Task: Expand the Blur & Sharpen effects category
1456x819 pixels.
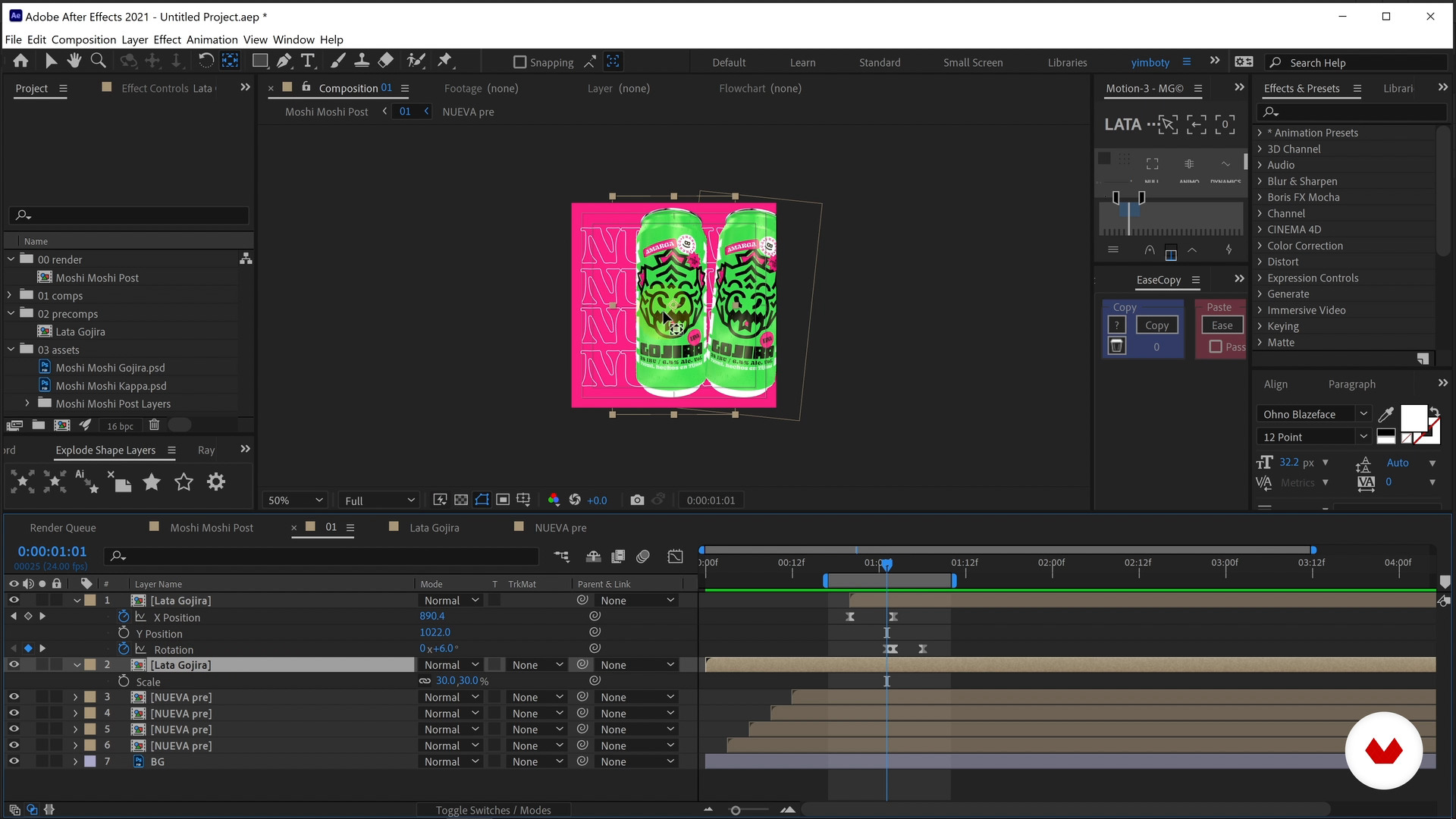Action: coord(1260,181)
